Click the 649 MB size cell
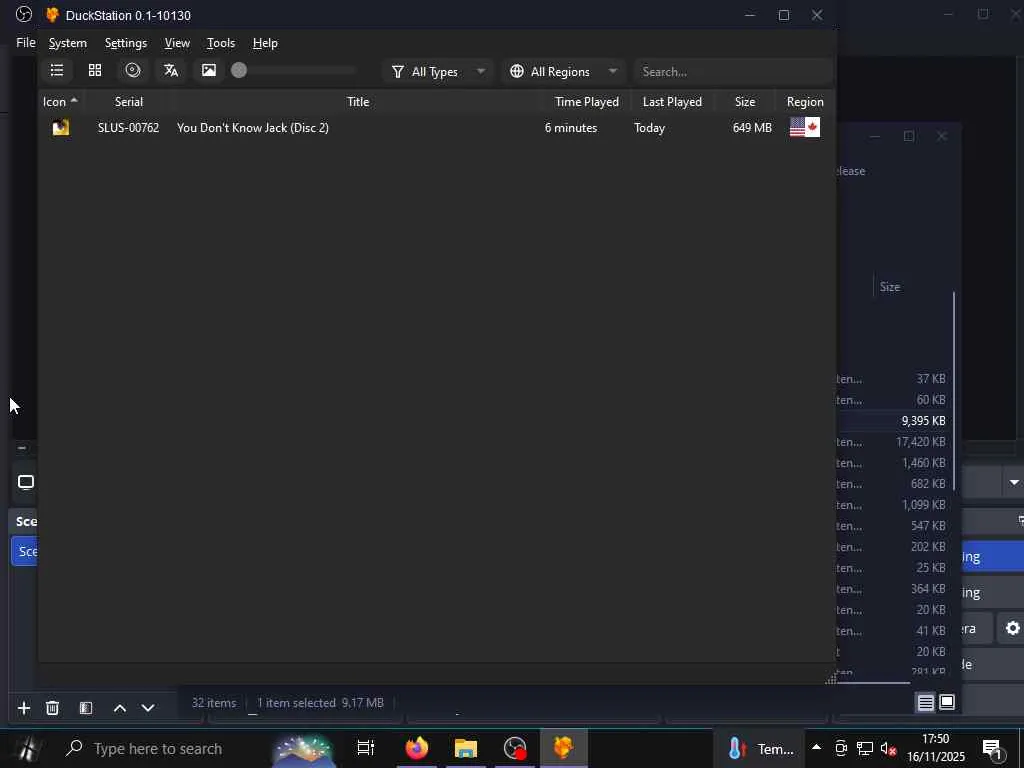Image resolution: width=1024 pixels, height=768 pixels. pos(752,128)
